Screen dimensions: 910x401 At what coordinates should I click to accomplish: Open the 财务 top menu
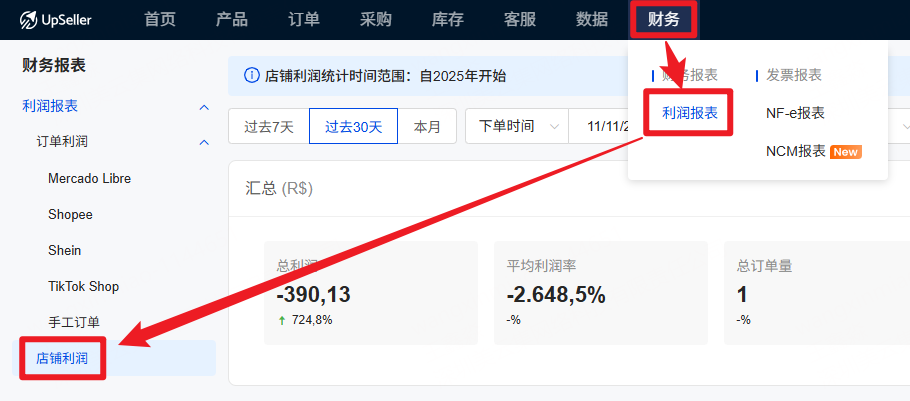point(663,20)
